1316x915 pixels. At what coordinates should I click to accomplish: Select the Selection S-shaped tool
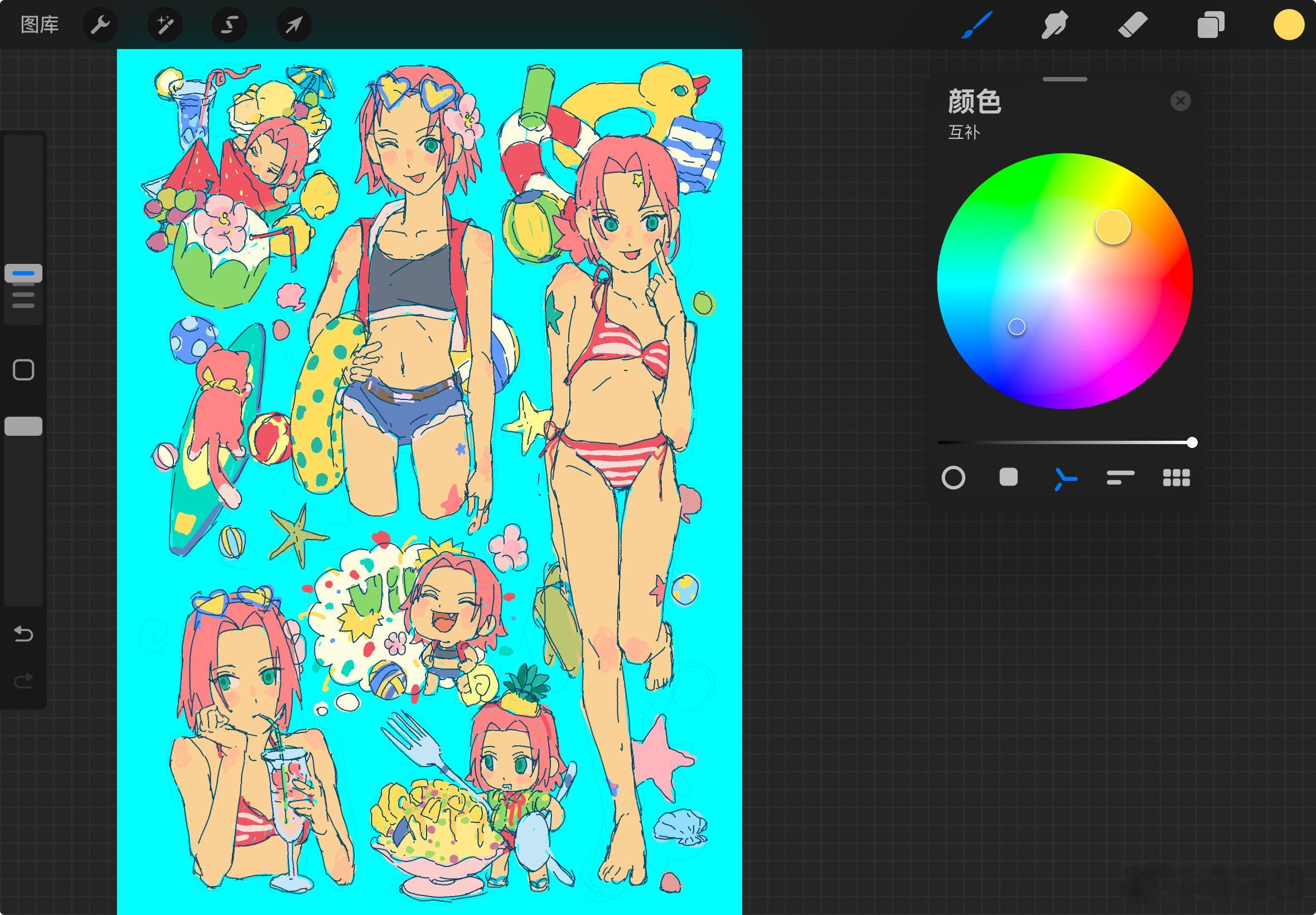[230, 25]
